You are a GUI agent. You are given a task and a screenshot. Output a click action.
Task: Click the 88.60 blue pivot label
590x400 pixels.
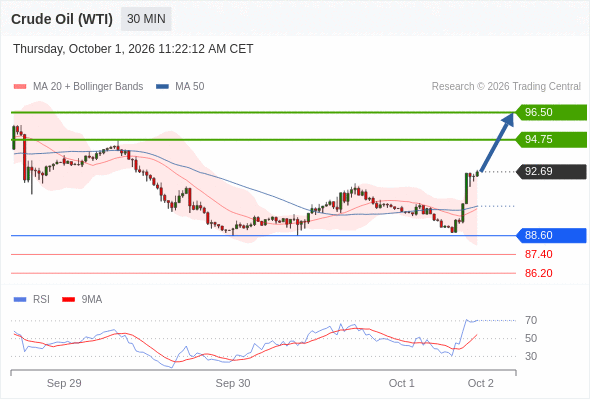coord(551,235)
